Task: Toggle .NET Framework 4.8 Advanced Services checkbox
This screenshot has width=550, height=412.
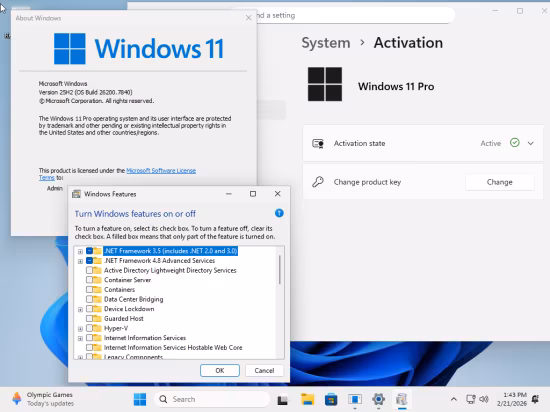Action: point(89,261)
